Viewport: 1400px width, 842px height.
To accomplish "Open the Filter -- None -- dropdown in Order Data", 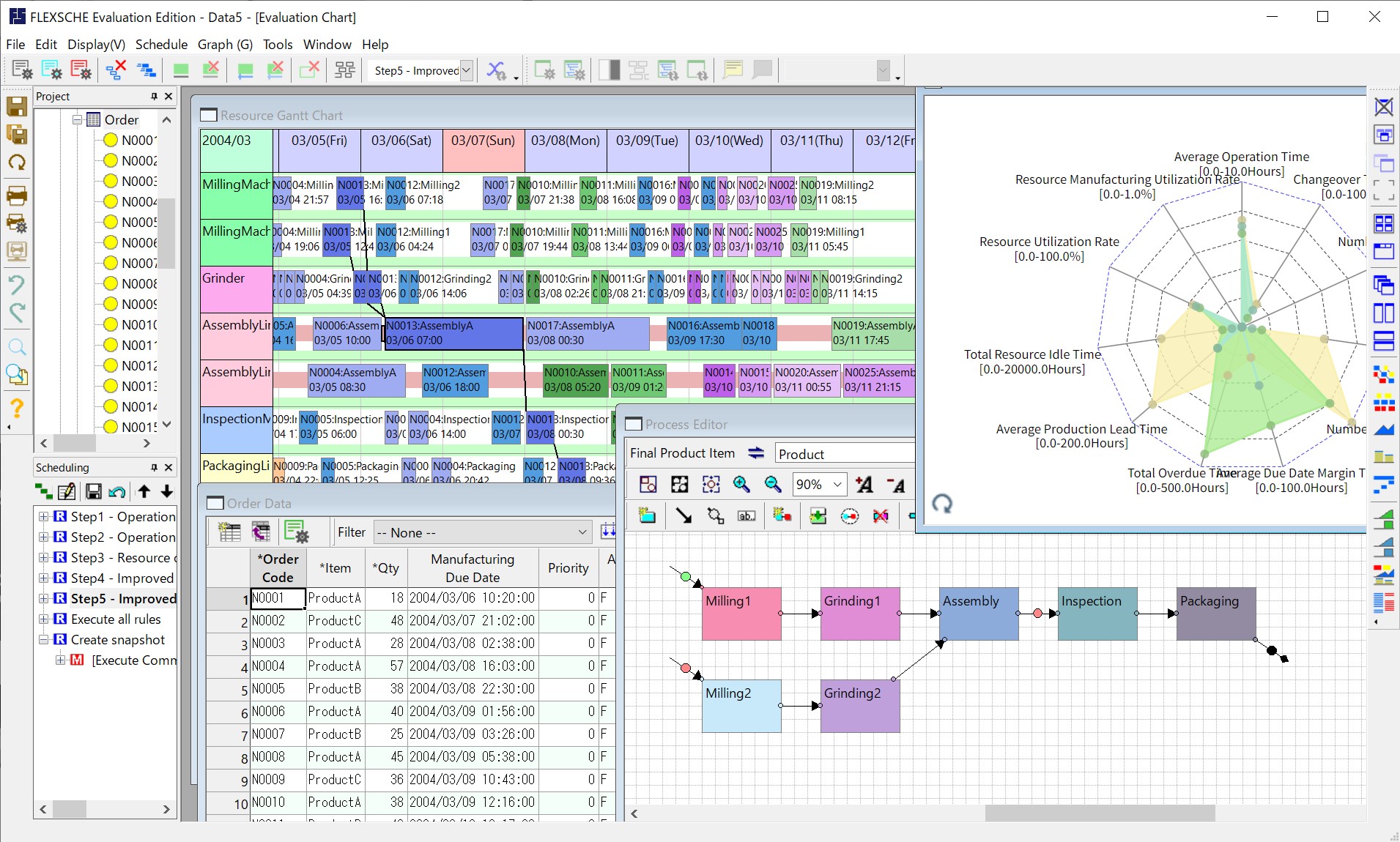I will pos(582,532).
